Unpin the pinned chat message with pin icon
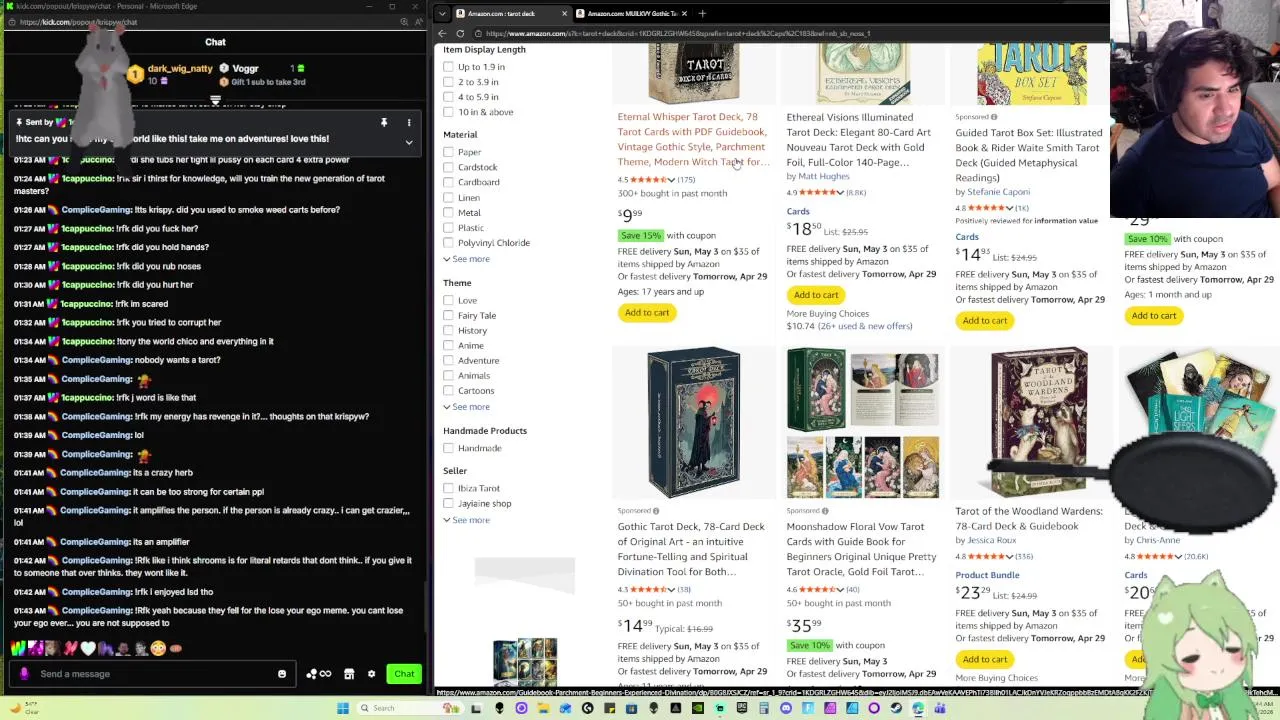Viewport: 1280px width, 720px height. click(x=384, y=123)
